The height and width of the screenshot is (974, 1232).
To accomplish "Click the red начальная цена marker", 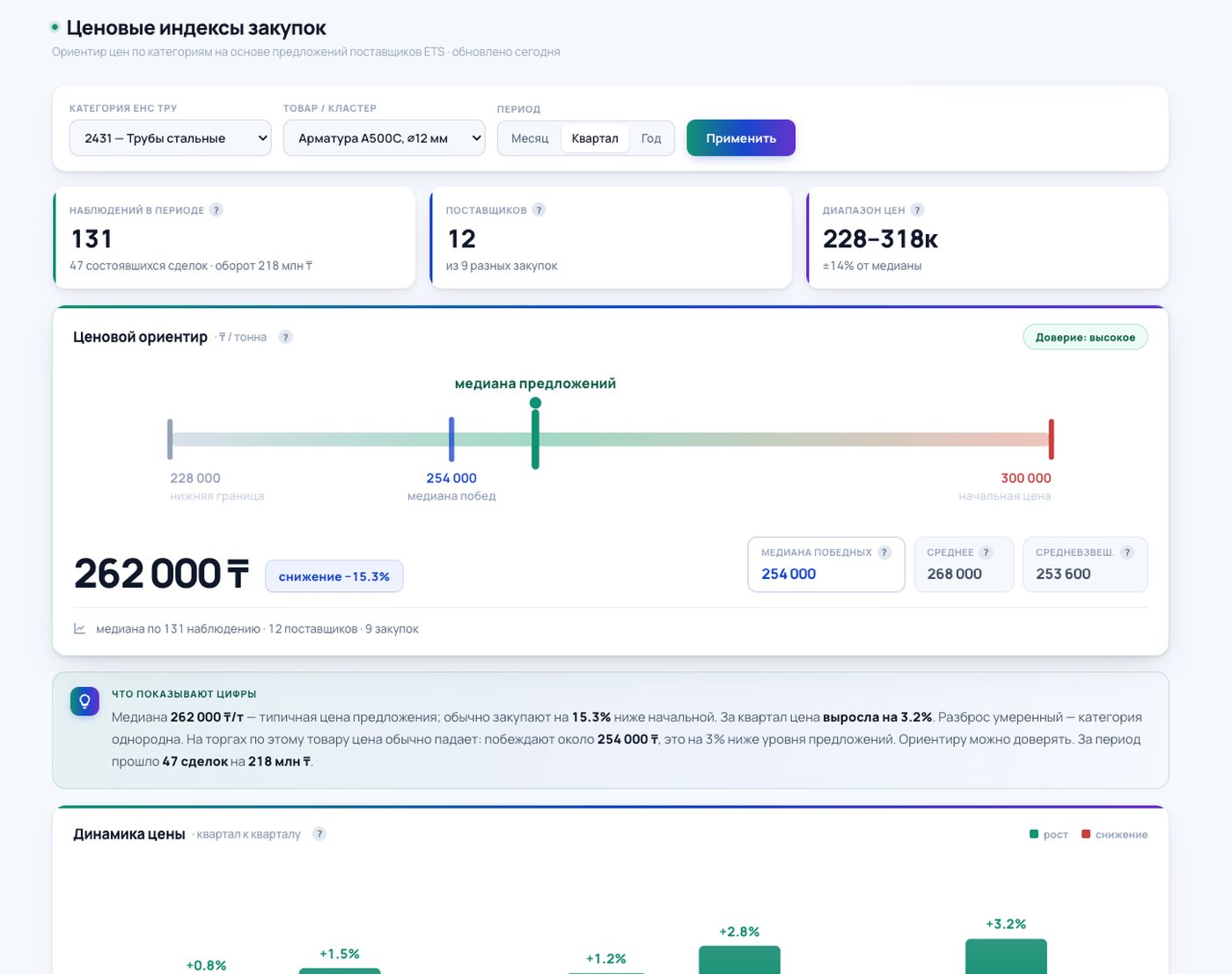I will [1051, 439].
